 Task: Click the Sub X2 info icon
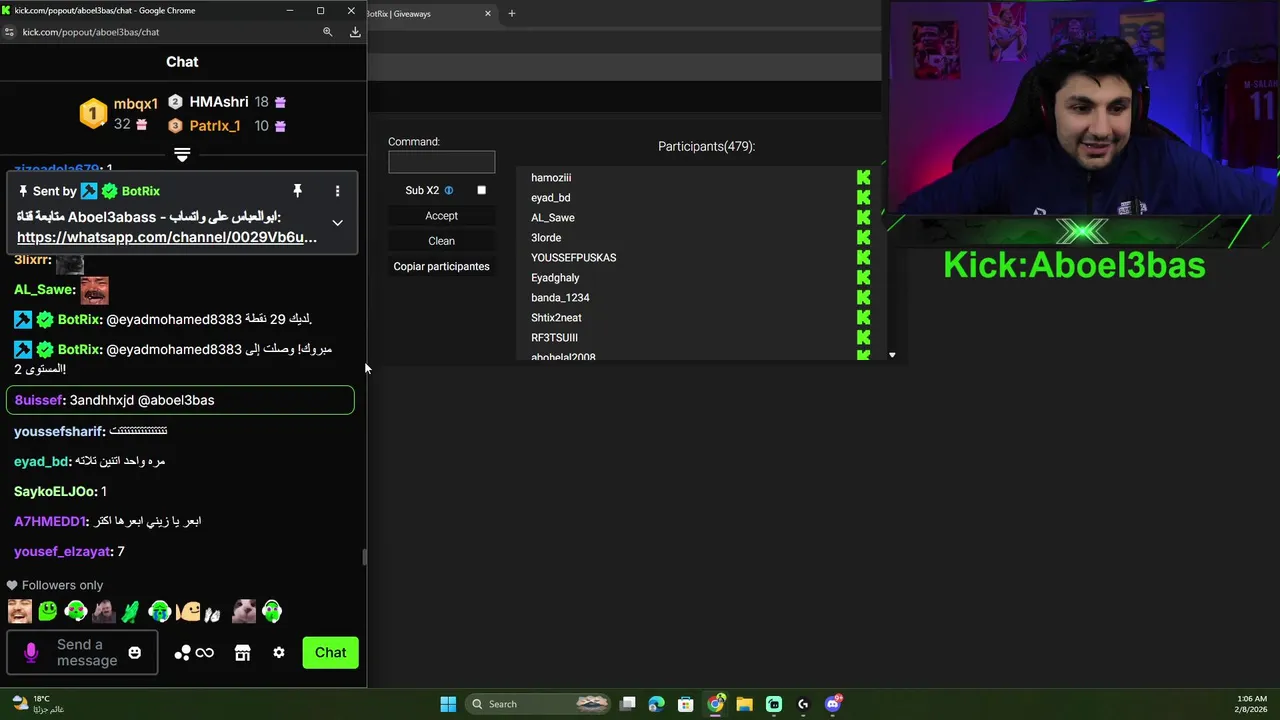(449, 190)
